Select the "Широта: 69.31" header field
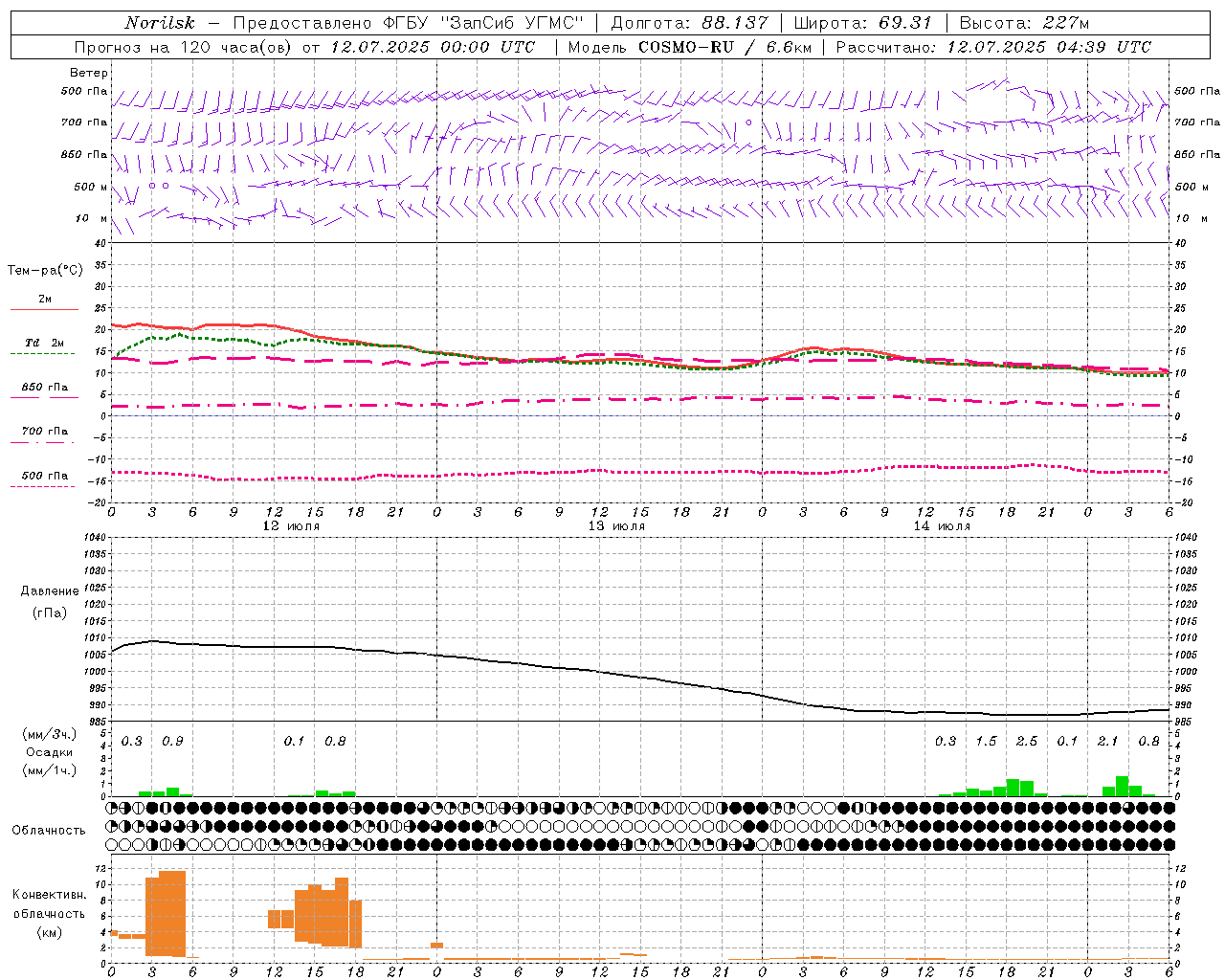Image resolution: width=1225 pixels, height=980 pixels. pos(863,23)
